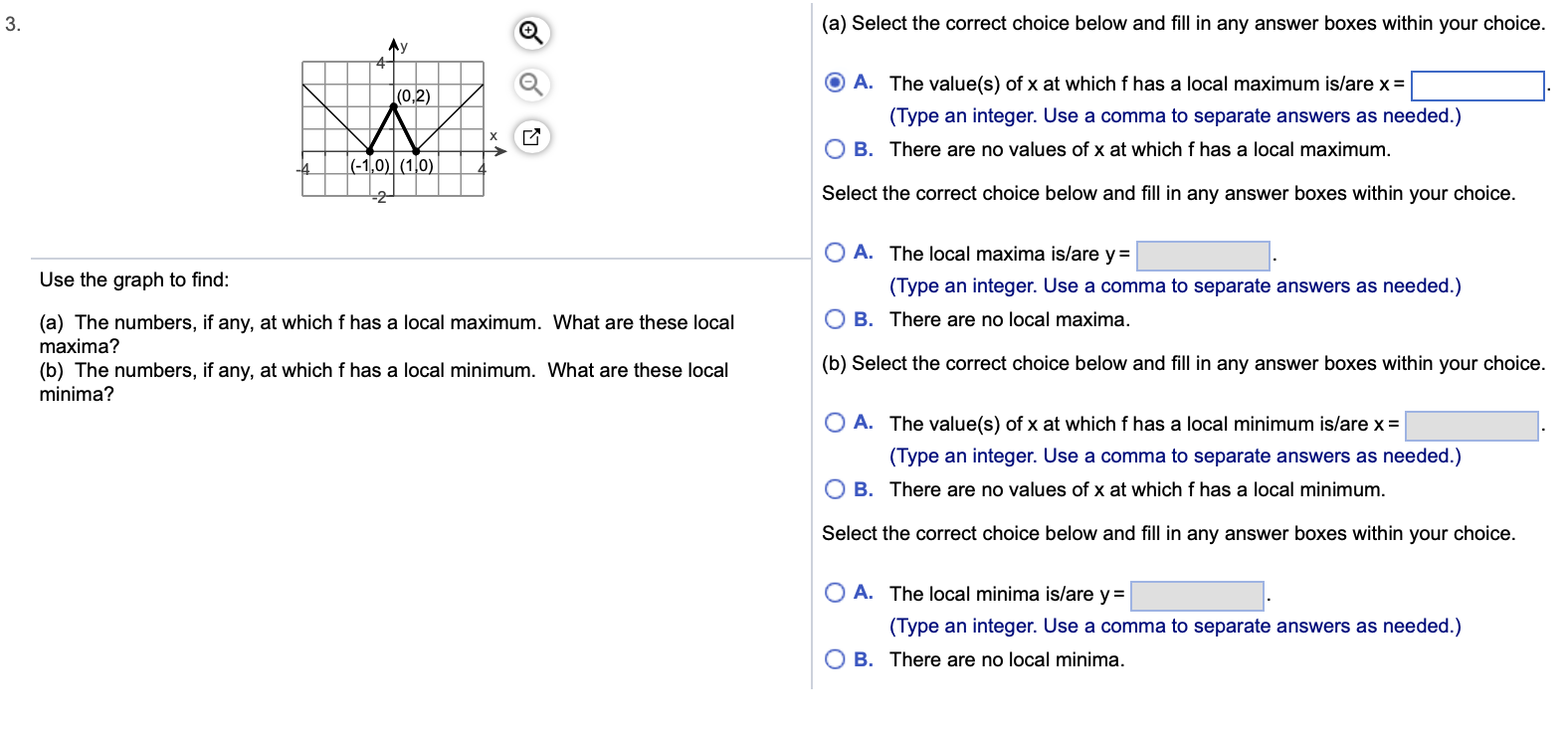Image resolution: width=1568 pixels, height=730 pixels.
Task: Open the graph in a larger window
Action: coord(533,137)
